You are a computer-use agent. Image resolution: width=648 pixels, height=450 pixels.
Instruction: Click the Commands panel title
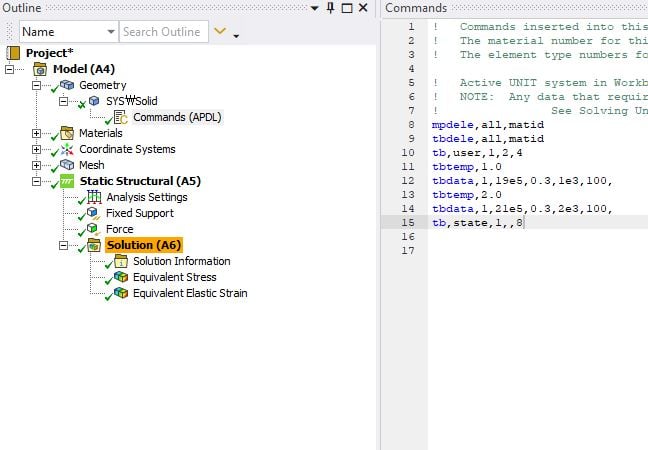coord(416,8)
